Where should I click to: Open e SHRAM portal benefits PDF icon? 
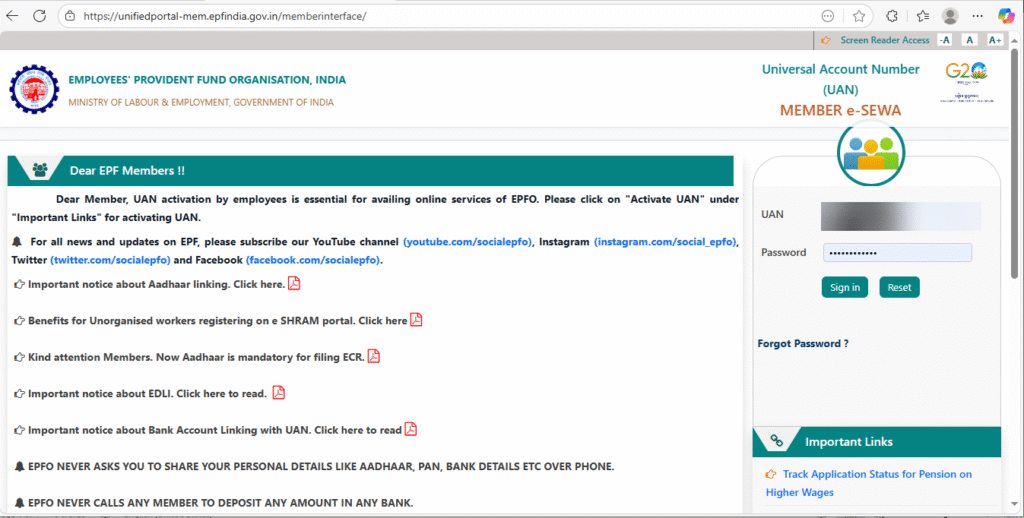pos(416,320)
